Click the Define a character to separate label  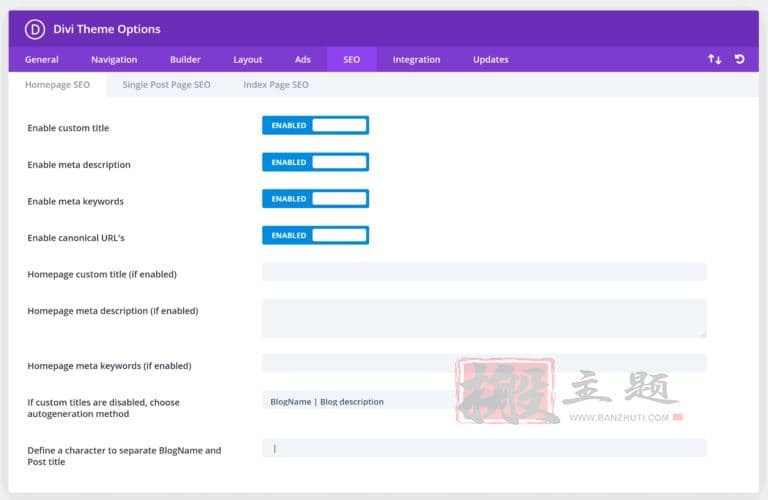tap(124, 456)
